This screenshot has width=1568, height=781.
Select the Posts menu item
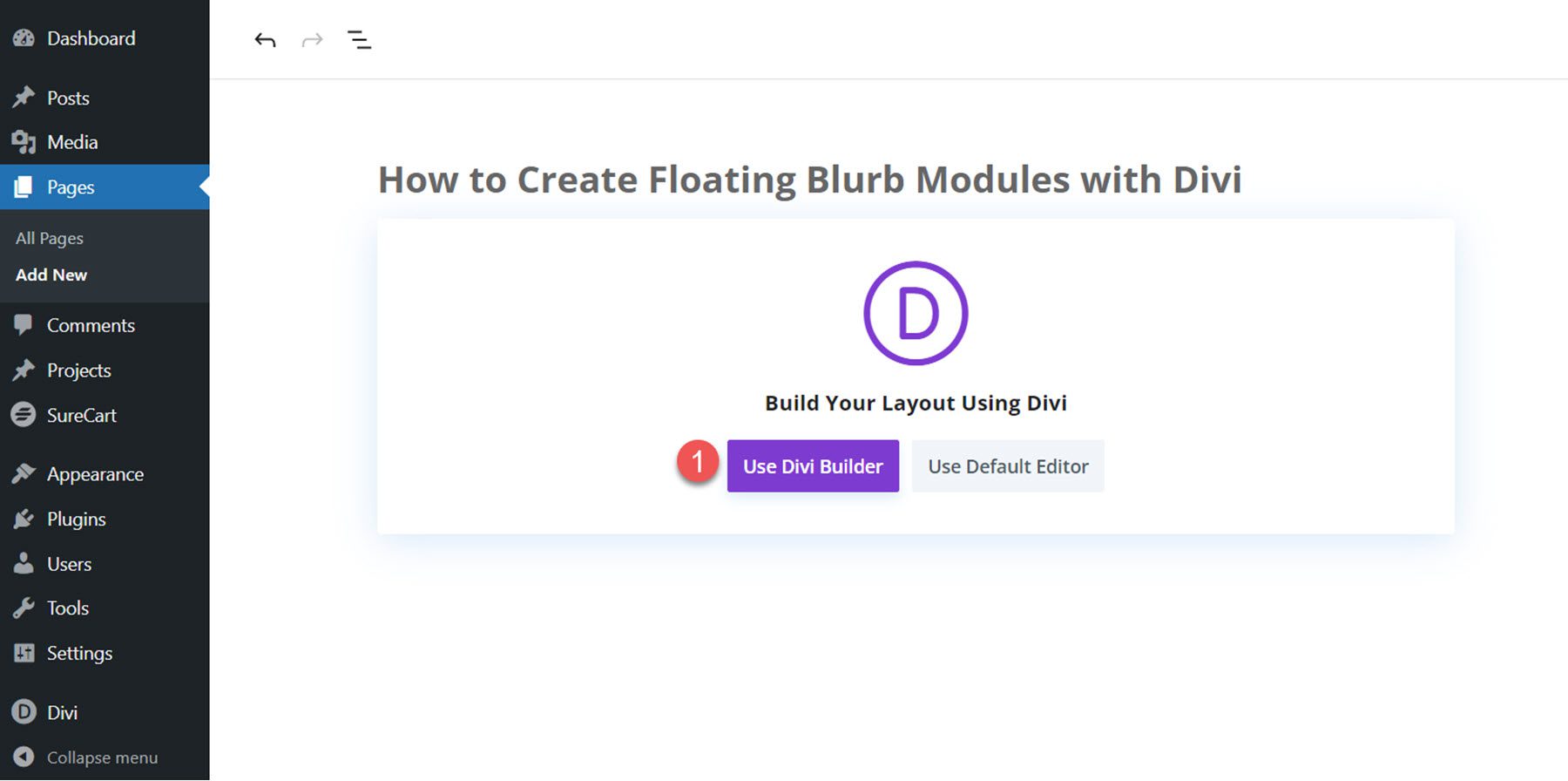pyautogui.click(x=68, y=98)
